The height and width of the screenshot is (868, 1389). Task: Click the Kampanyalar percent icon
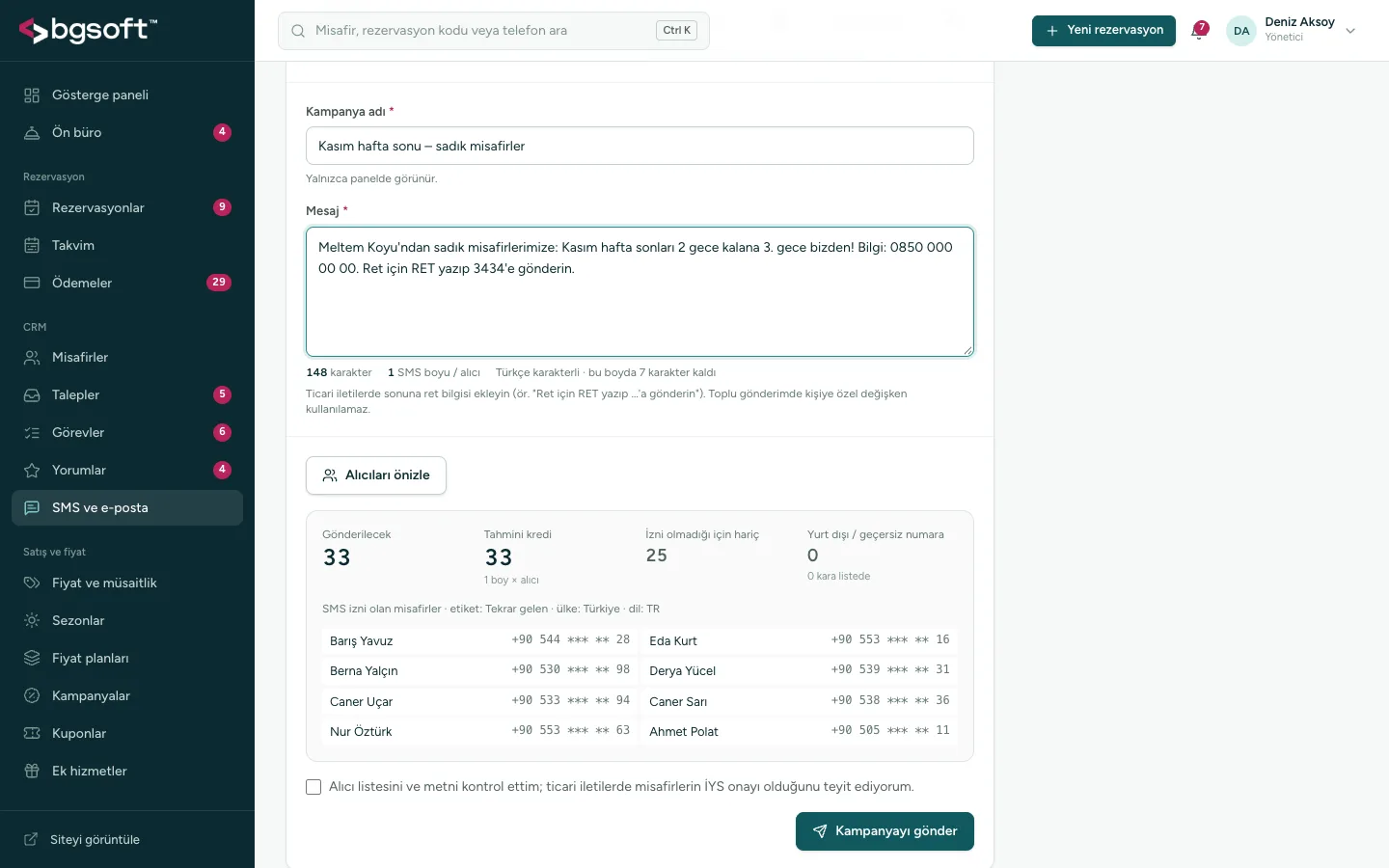[32, 695]
